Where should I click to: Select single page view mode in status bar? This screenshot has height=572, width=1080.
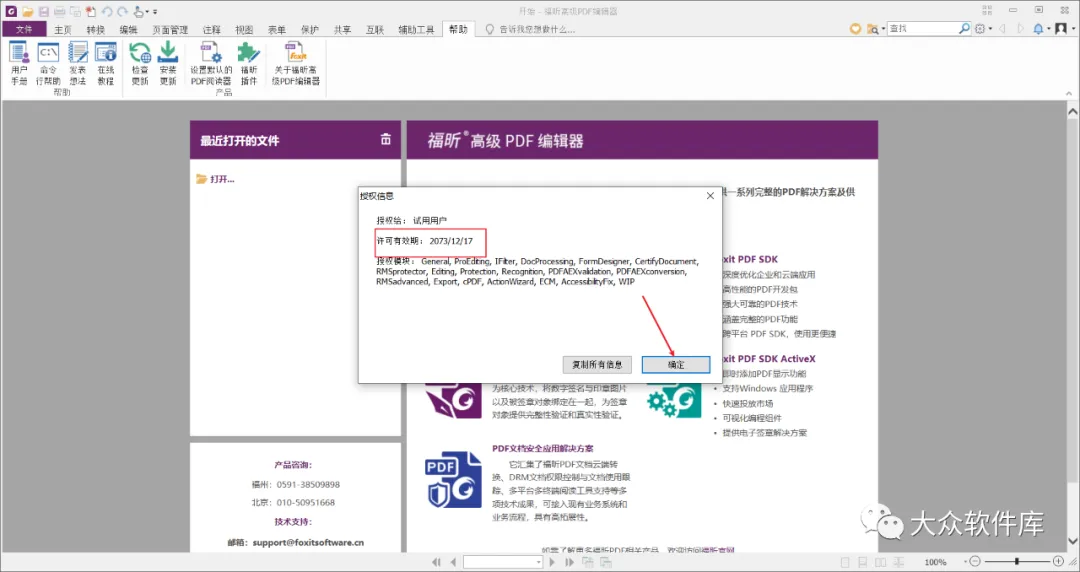tap(845, 562)
